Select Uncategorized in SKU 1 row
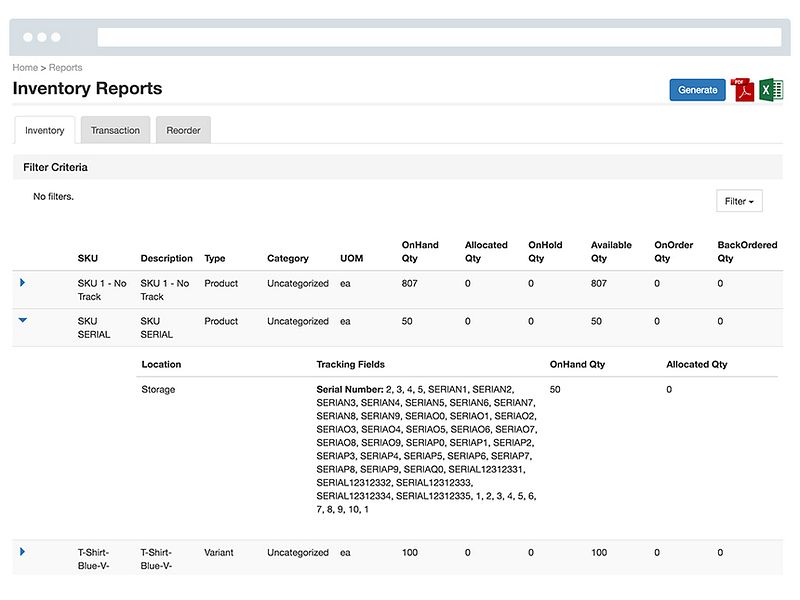 point(298,283)
